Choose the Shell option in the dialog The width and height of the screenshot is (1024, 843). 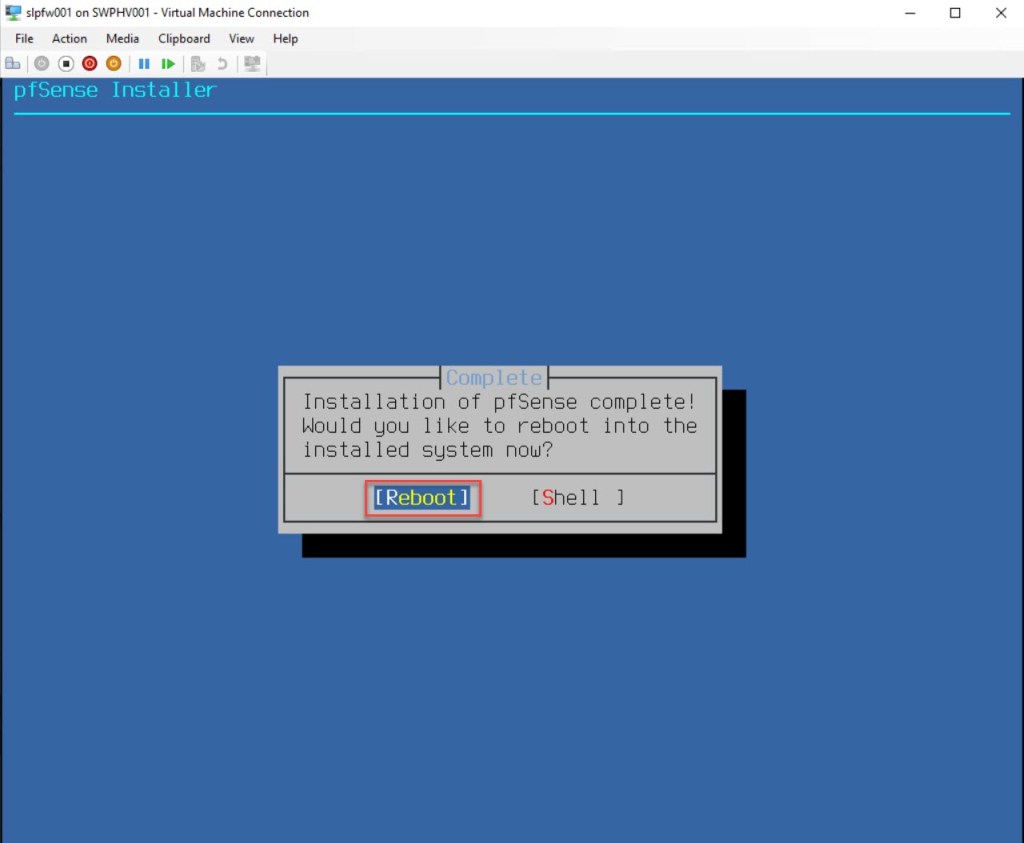click(577, 497)
